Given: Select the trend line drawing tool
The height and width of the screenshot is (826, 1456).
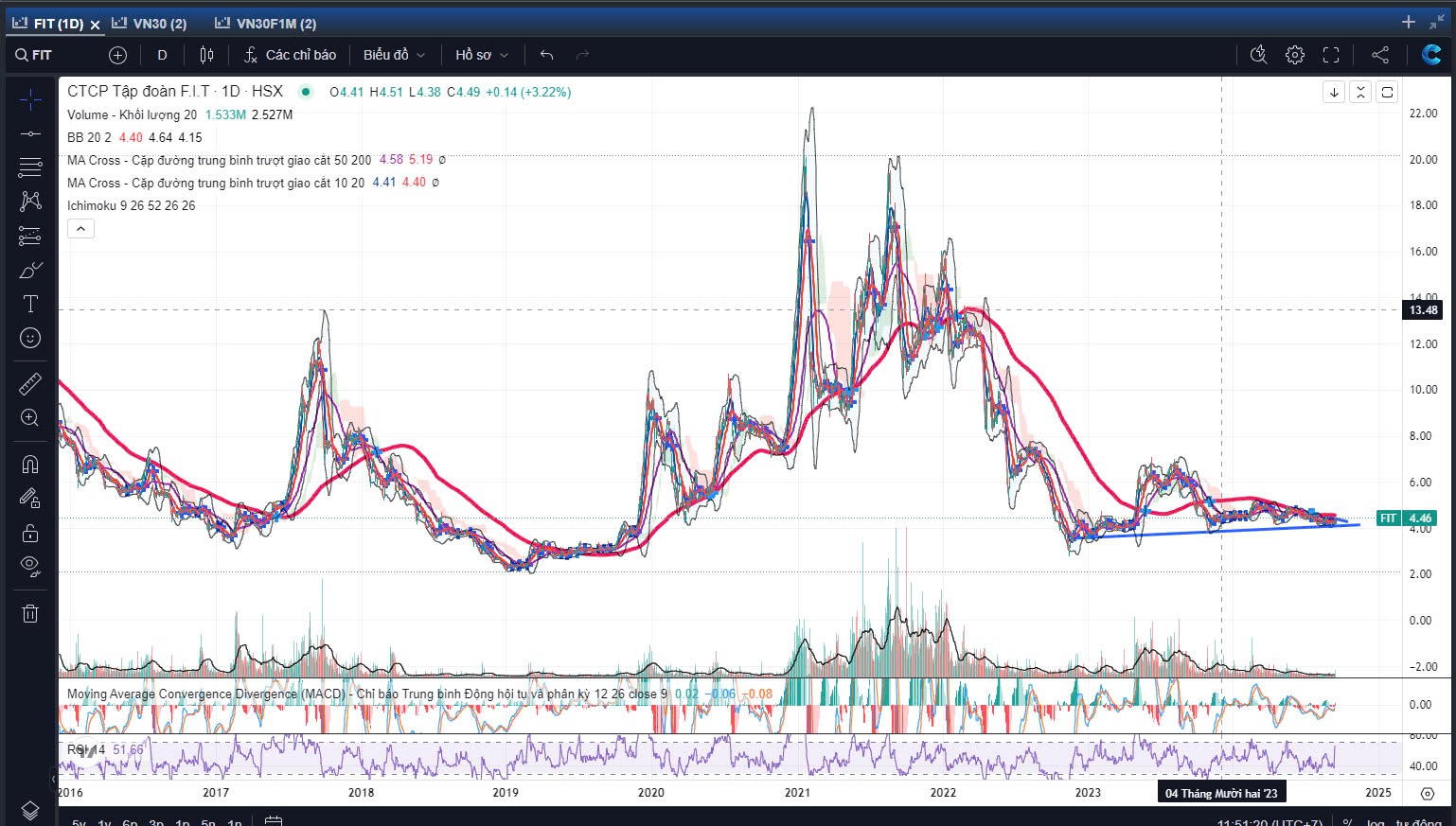Looking at the screenshot, I should [x=30, y=133].
